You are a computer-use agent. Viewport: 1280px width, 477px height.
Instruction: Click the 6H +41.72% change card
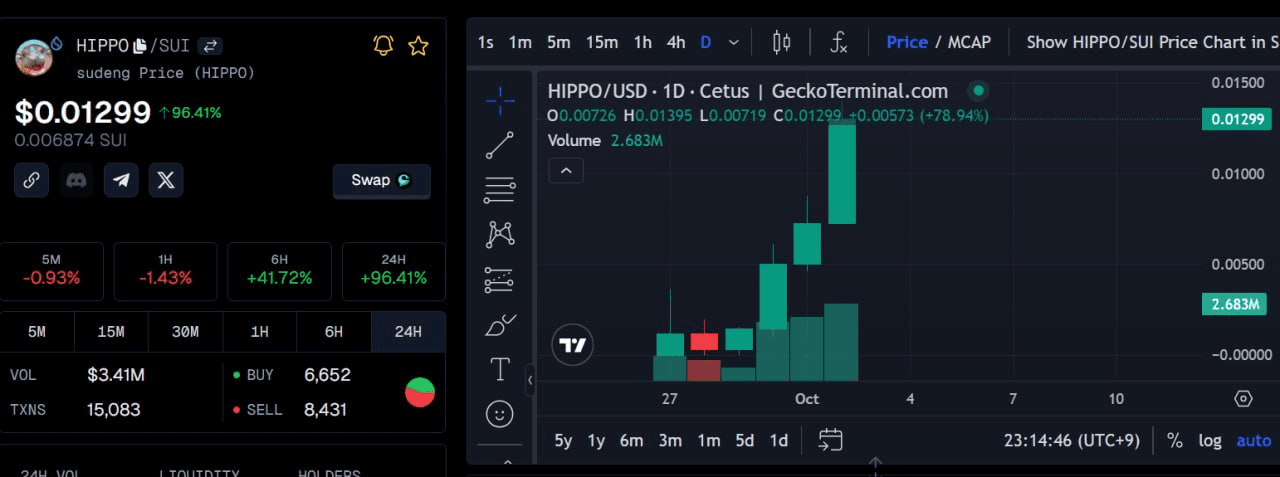coord(279,271)
